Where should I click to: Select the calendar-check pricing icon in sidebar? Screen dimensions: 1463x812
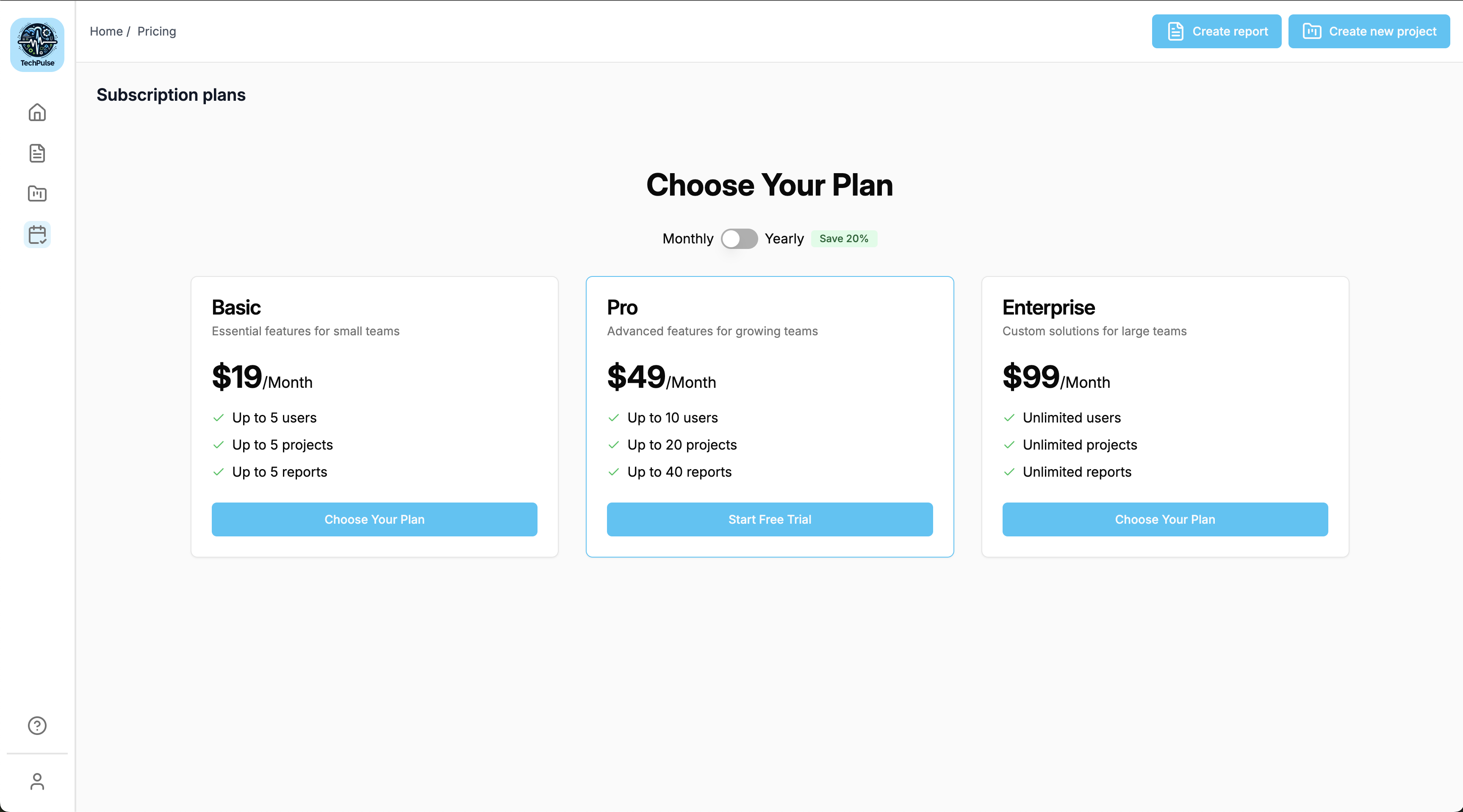[37, 235]
